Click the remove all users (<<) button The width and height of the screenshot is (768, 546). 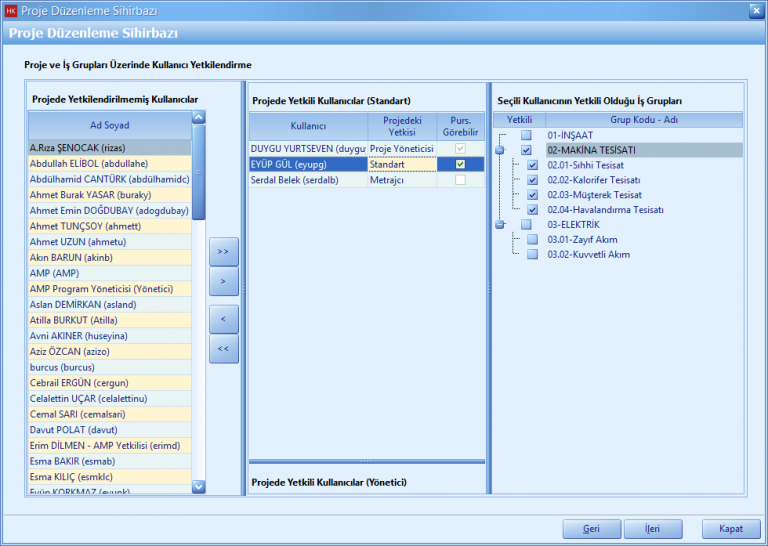click(x=224, y=348)
